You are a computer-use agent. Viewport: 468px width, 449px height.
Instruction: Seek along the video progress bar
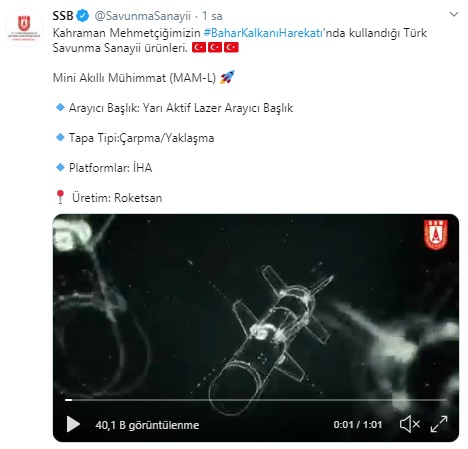click(x=256, y=399)
